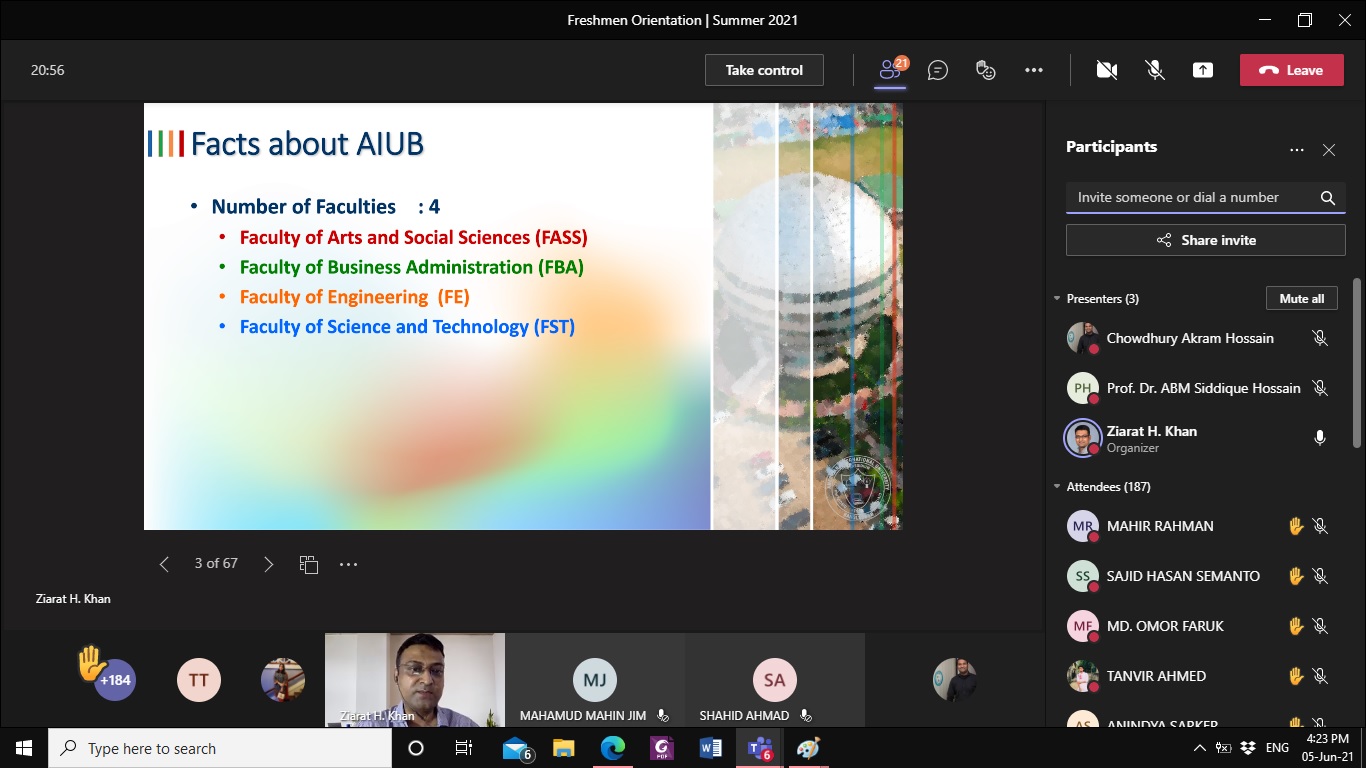The width and height of the screenshot is (1366, 768).
Task: Open Microsoft Teams in the taskbar
Action: [x=759, y=748]
